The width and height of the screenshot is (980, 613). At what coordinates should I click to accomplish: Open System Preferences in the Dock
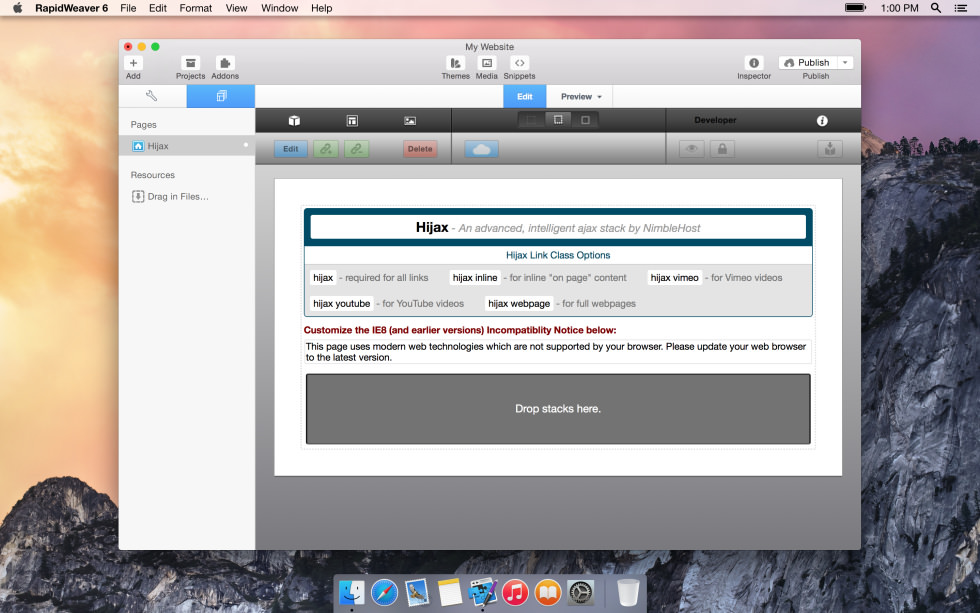[580, 592]
